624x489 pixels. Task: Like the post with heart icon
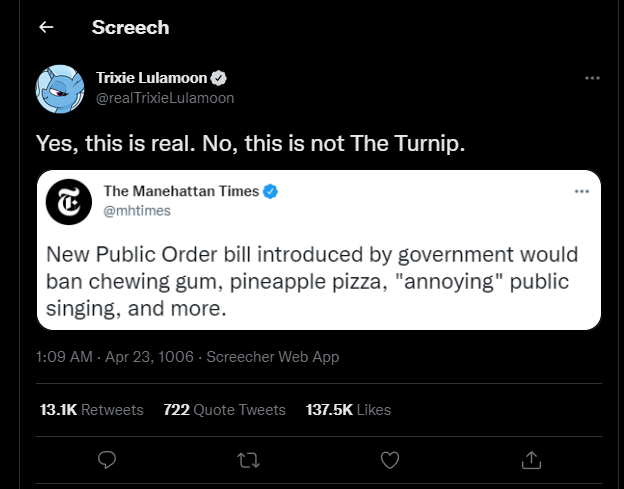click(x=390, y=459)
